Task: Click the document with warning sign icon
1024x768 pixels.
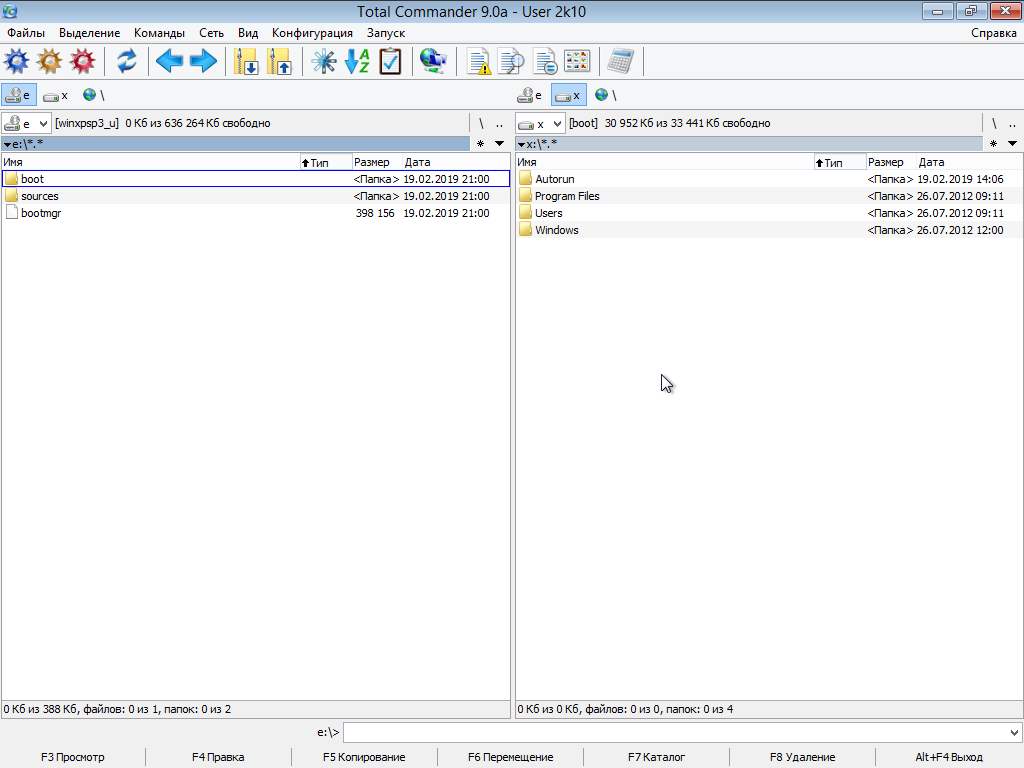Action: 479,61
